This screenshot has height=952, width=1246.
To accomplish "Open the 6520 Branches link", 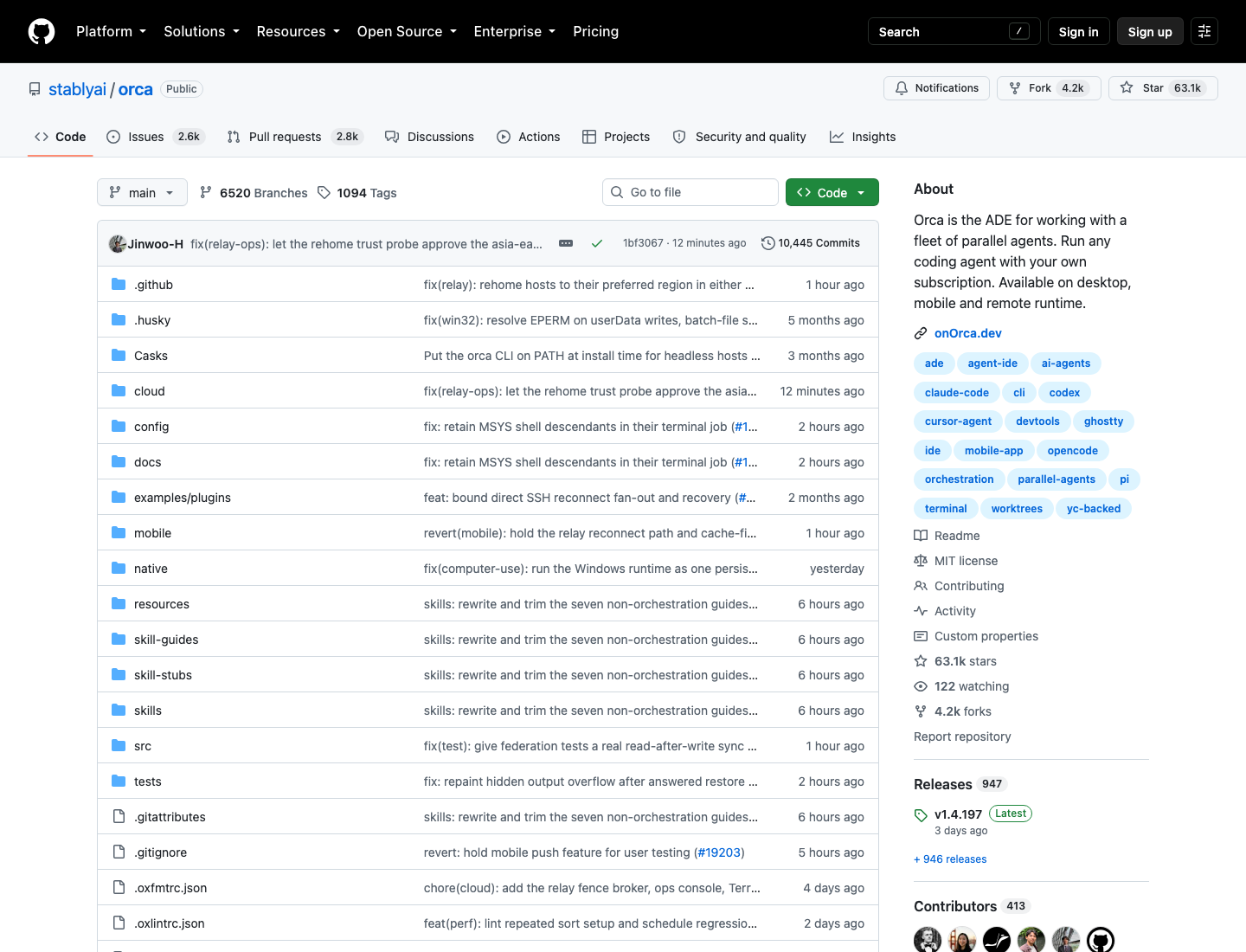I will point(254,192).
